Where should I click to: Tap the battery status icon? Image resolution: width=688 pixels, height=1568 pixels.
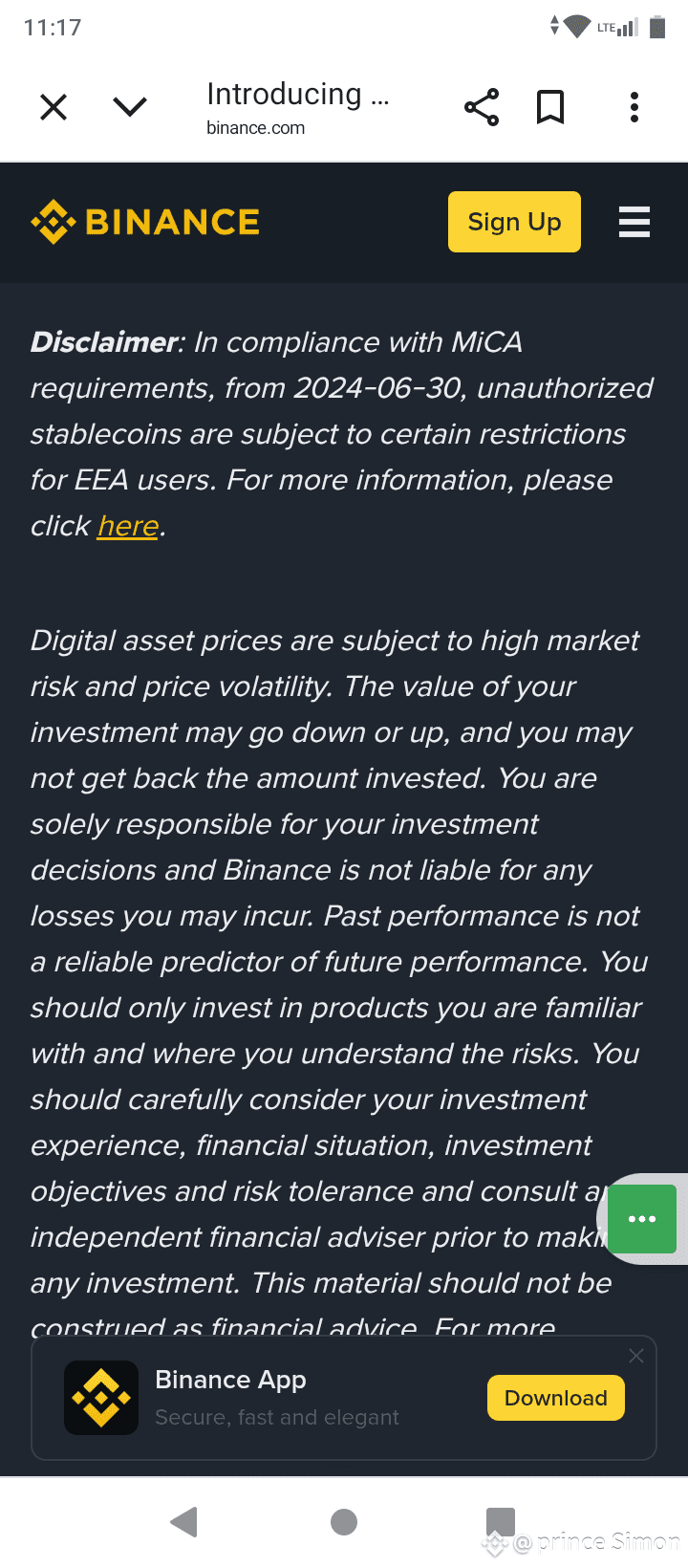click(x=657, y=27)
